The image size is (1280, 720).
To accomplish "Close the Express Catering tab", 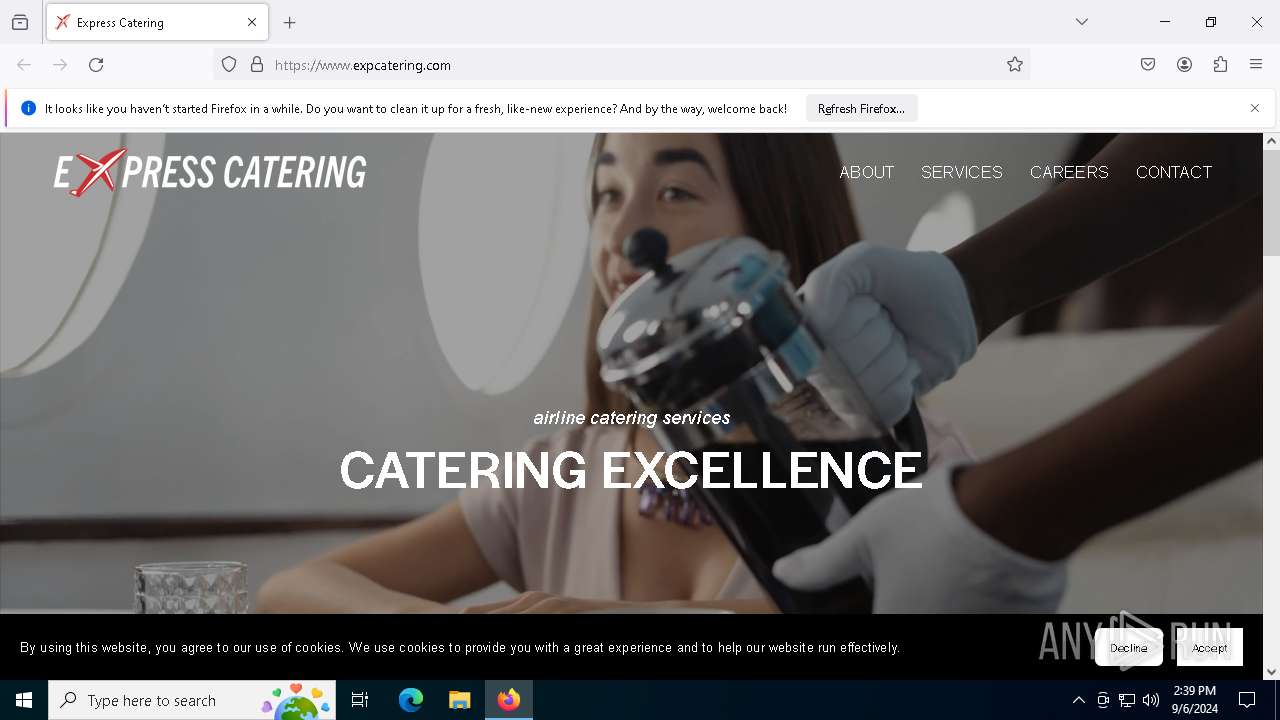I will [x=252, y=22].
